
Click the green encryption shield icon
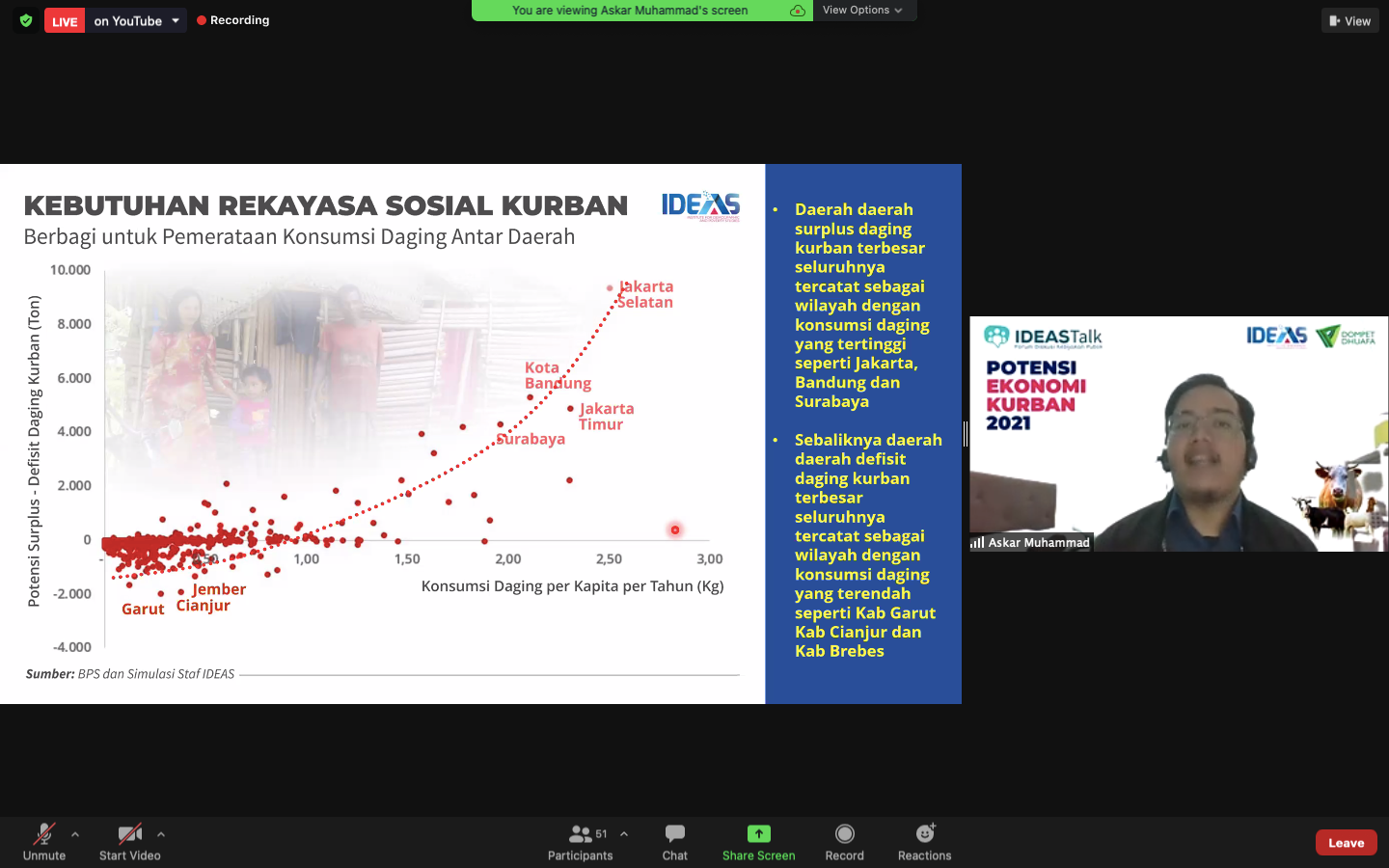click(26, 20)
